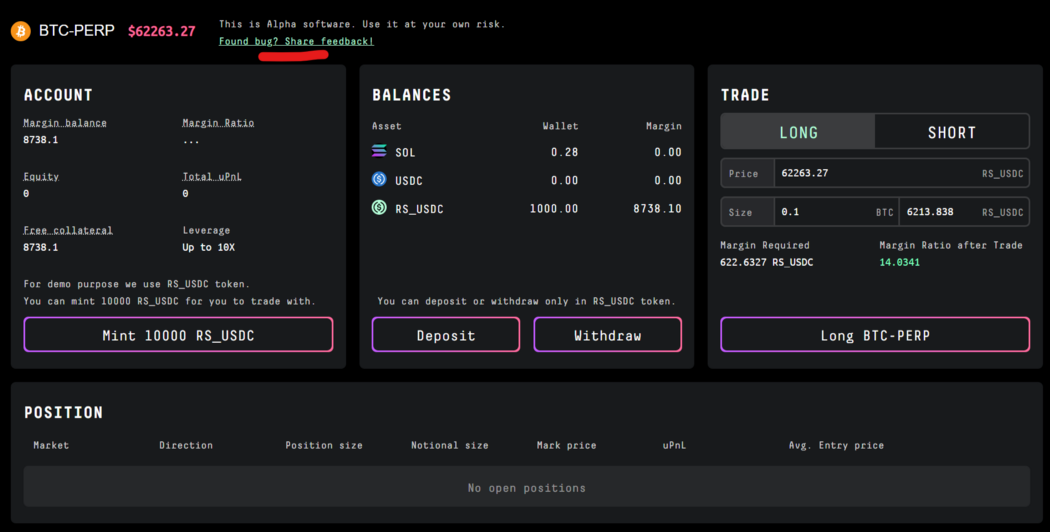The width and height of the screenshot is (1050, 532).
Task: Click the SOL wallet balance 0.28
Action: pyautogui.click(x=565, y=152)
